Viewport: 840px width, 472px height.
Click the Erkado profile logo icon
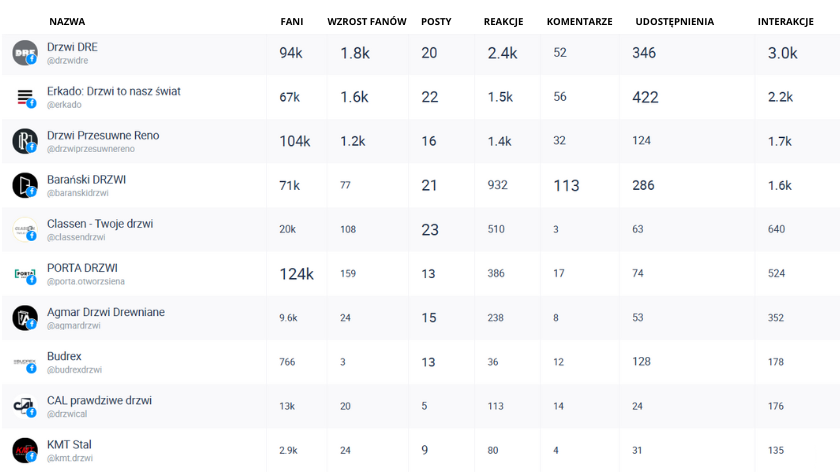[25, 97]
